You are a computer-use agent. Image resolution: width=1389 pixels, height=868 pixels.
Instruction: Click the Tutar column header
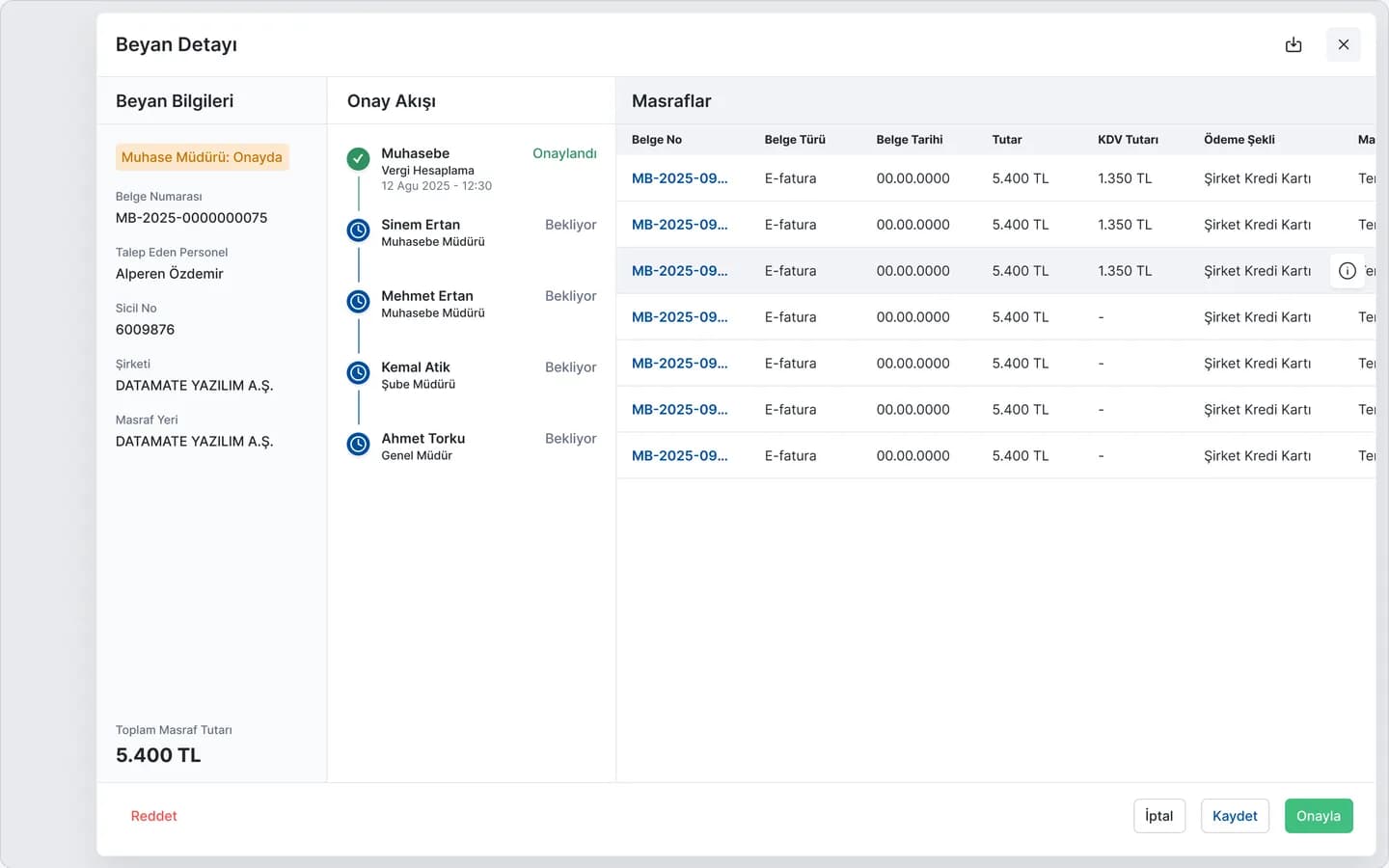click(1007, 140)
